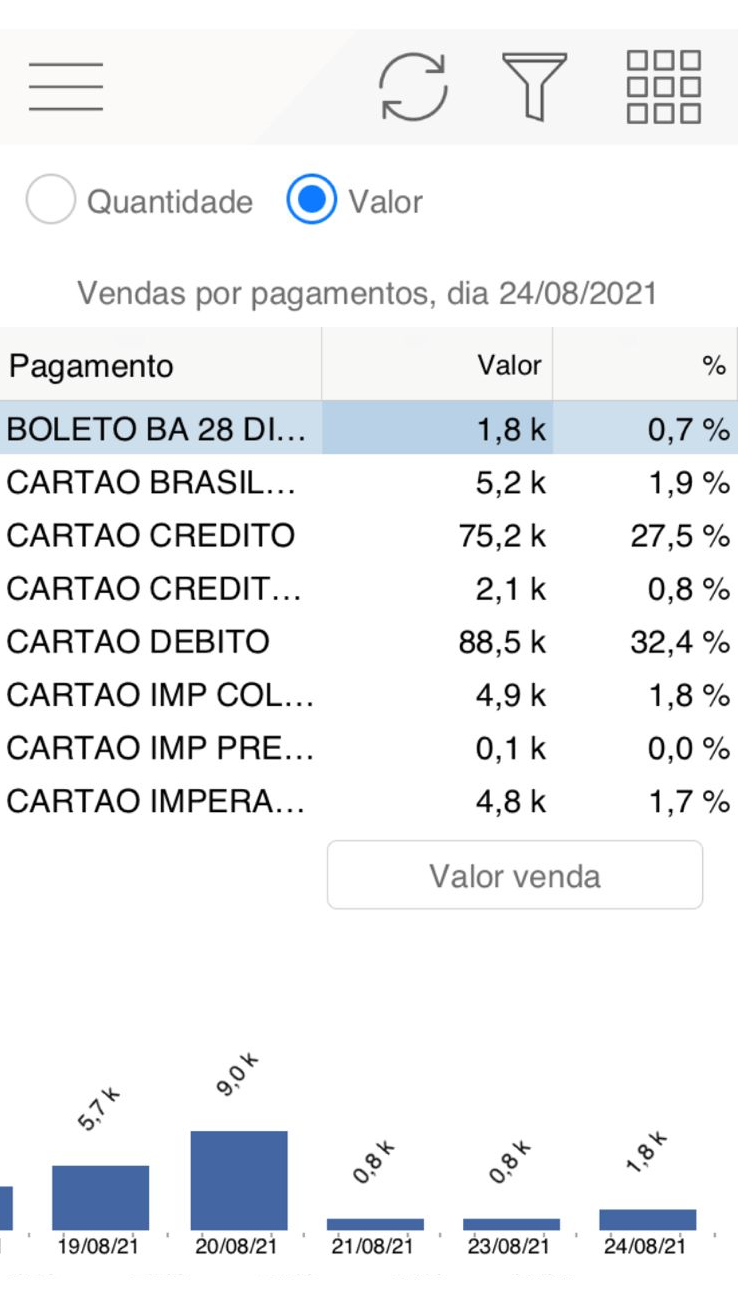Select the Quantidade radio button

[51, 201]
